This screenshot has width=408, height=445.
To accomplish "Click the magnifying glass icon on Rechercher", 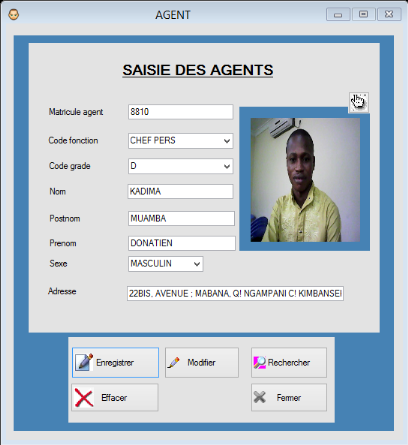I will [260, 362].
